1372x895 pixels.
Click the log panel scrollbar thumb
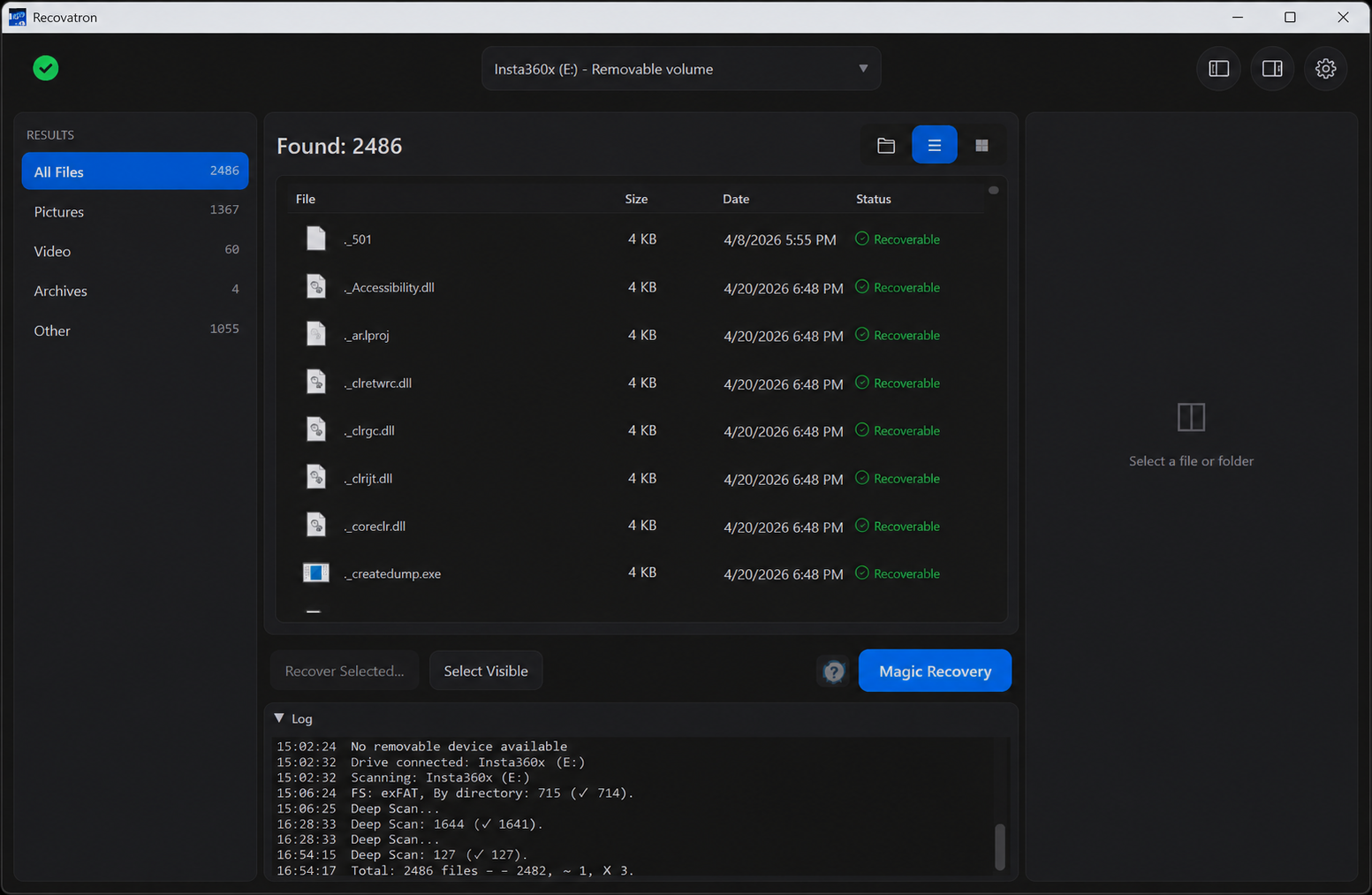(1000, 847)
